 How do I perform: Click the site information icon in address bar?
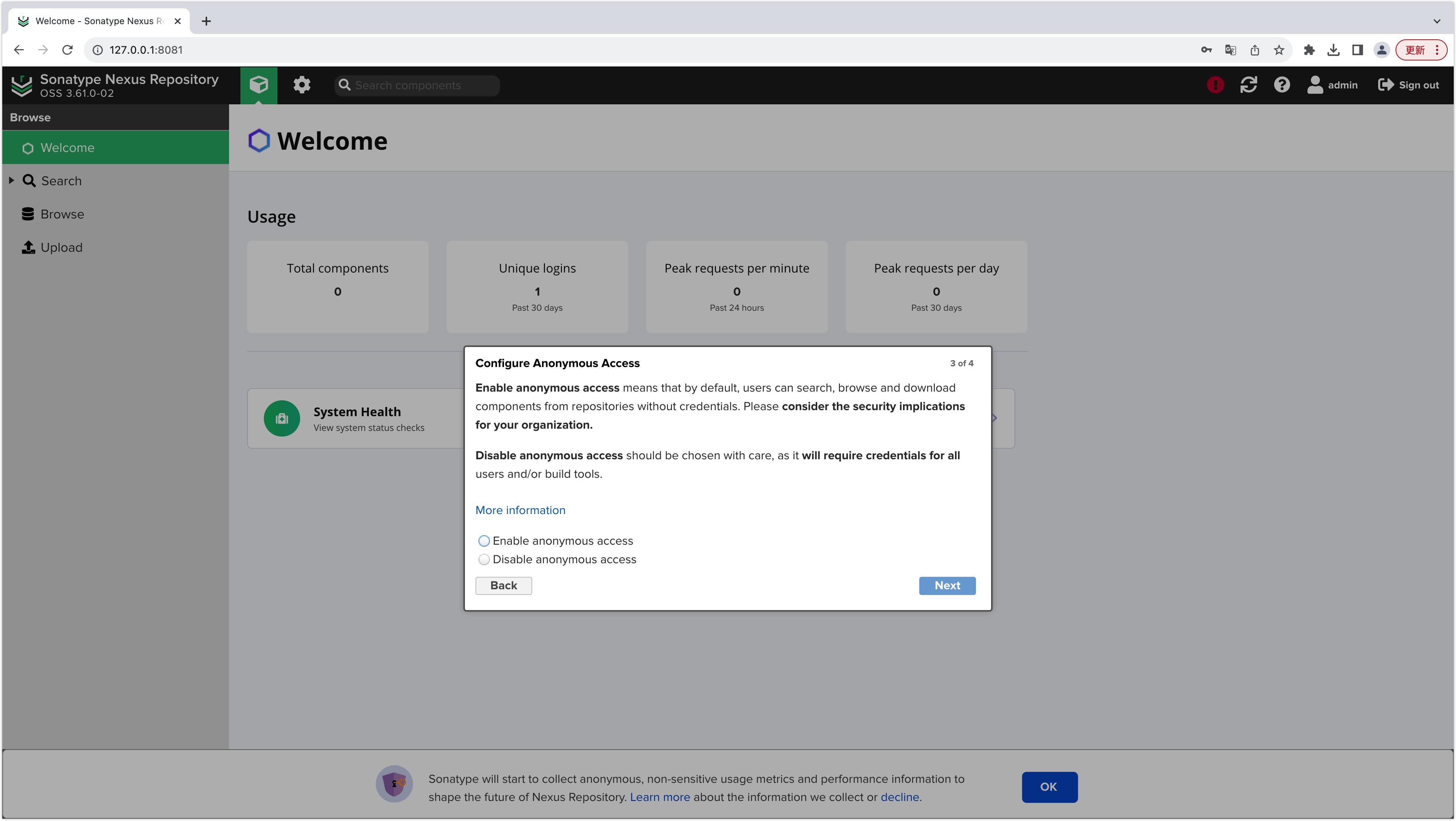coord(97,50)
